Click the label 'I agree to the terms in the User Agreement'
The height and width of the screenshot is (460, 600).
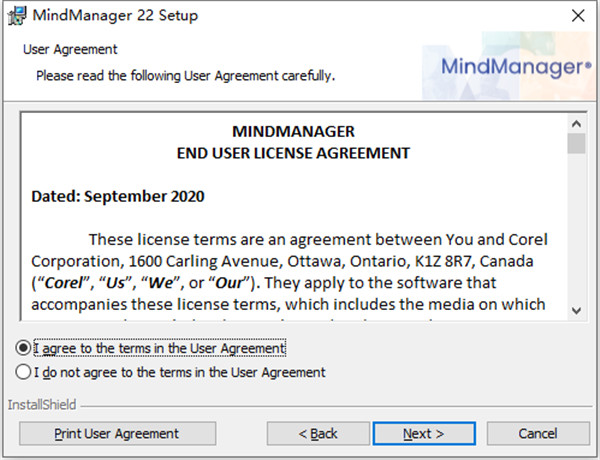pos(160,348)
